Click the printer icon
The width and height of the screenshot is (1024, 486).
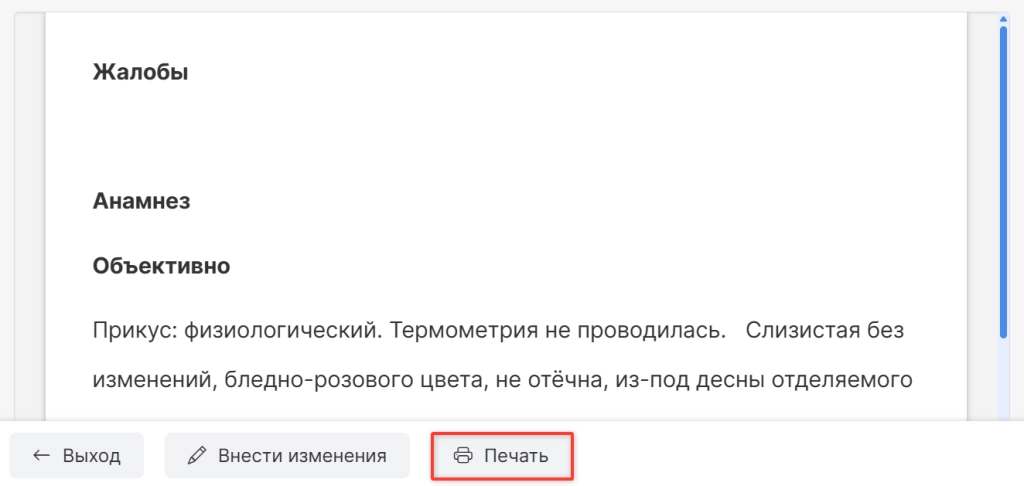click(x=463, y=456)
